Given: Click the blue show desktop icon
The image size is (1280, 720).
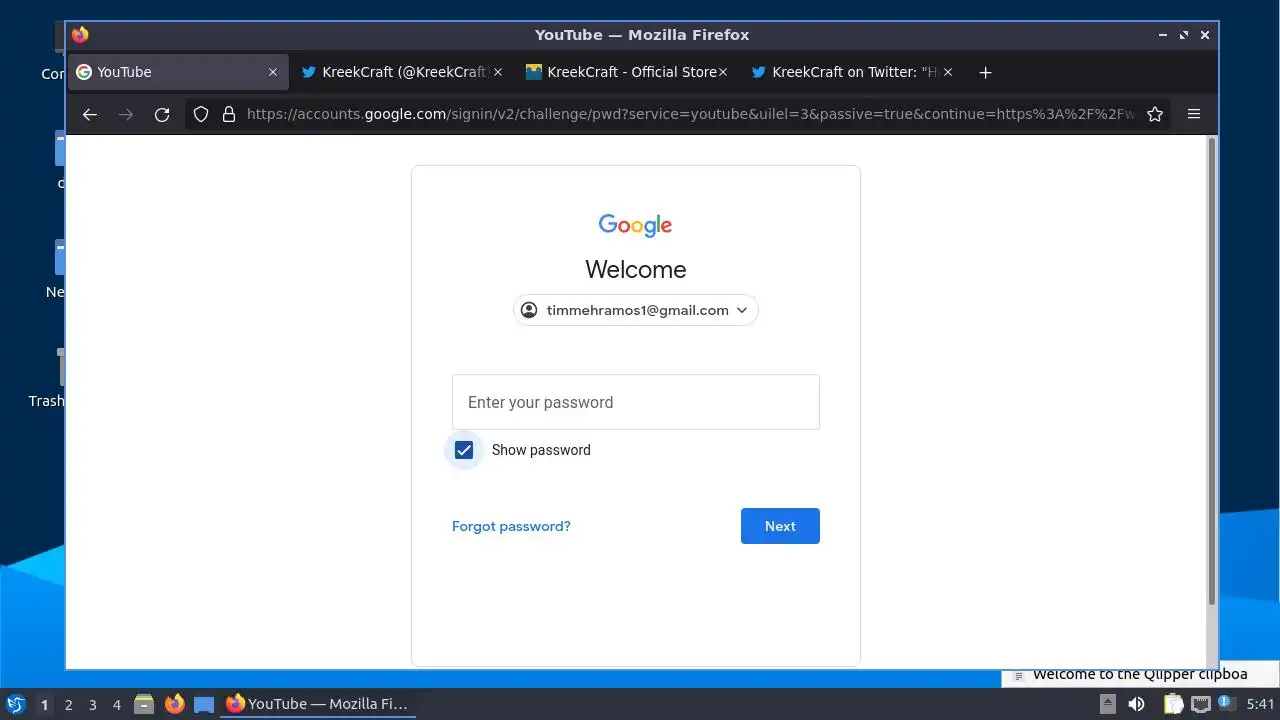Looking at the screenshot, I should tap(204, 704).
